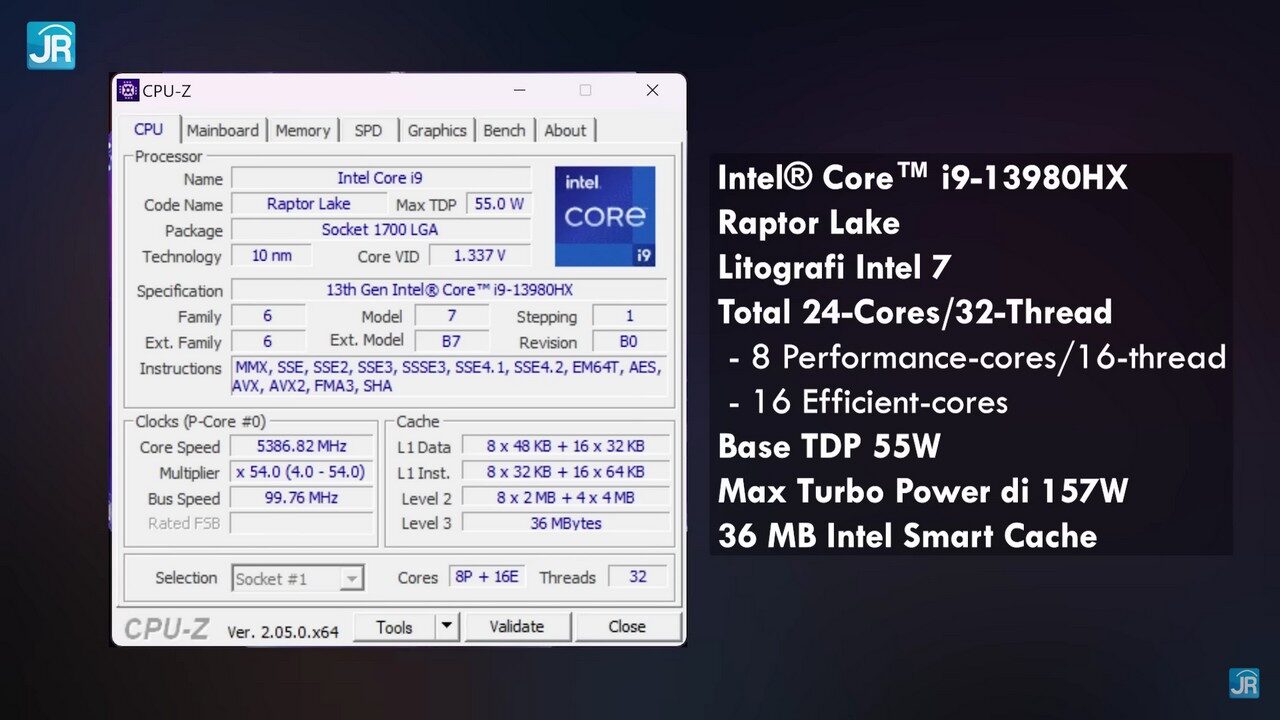
Task: Click the CPU-Z application icon in the title bar
Action: point(128,90)
